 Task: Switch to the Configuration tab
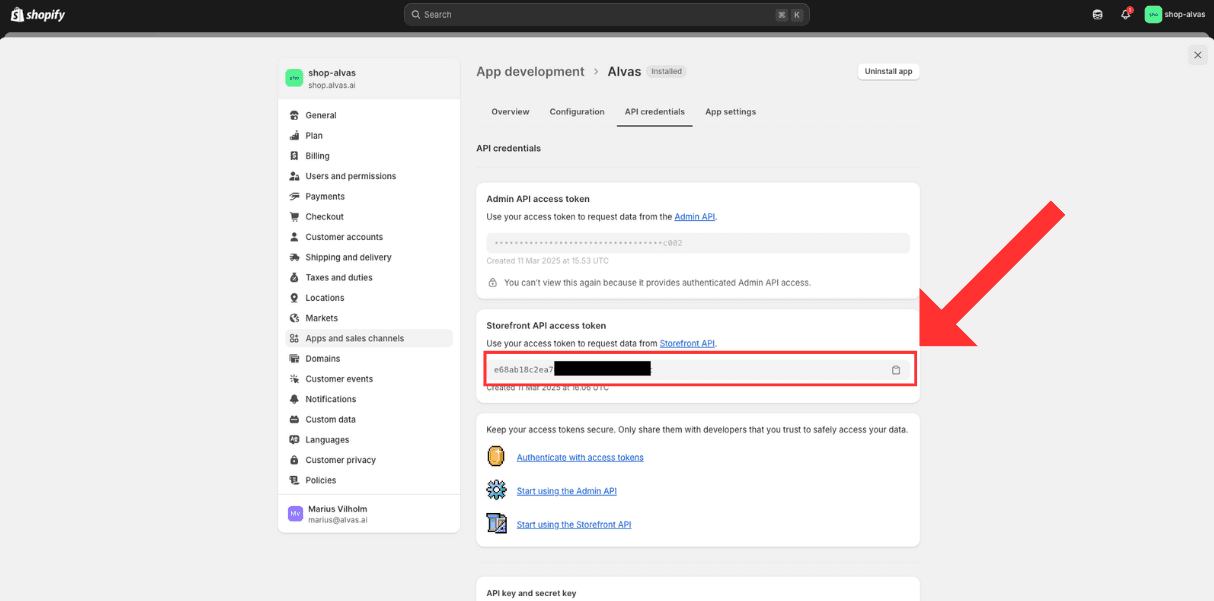click(x=577, y=112)
